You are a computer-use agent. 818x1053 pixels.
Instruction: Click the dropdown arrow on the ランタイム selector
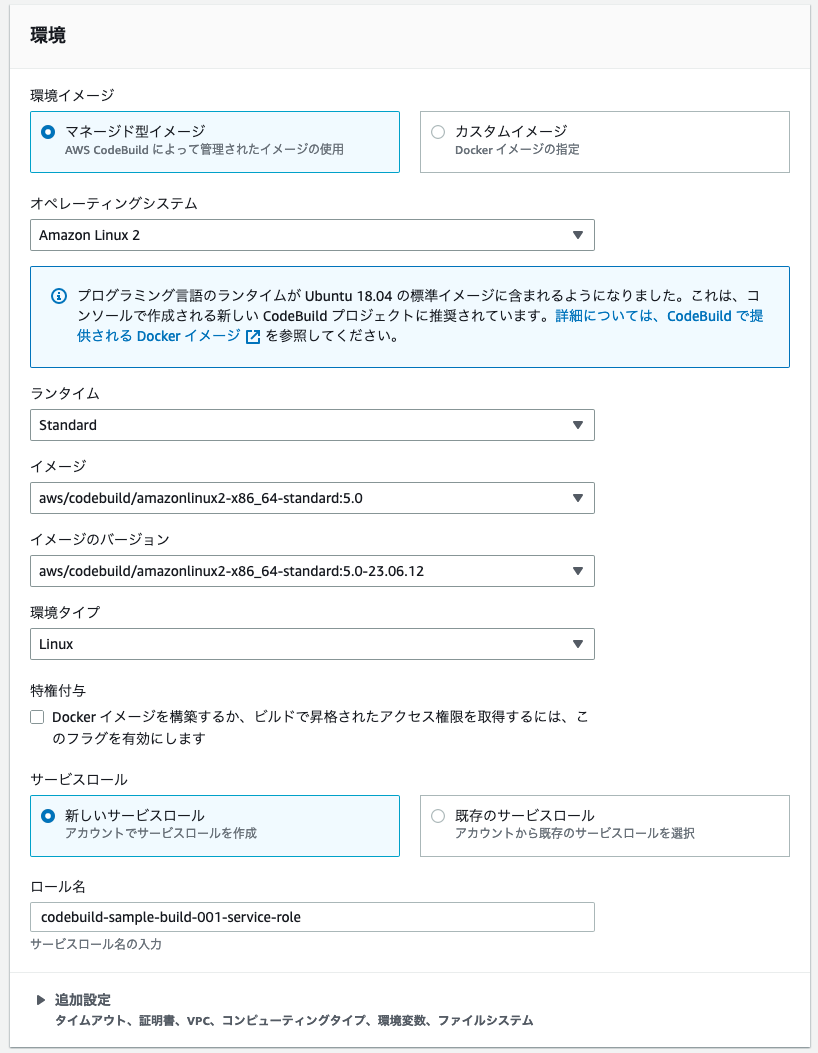point(578,425)
